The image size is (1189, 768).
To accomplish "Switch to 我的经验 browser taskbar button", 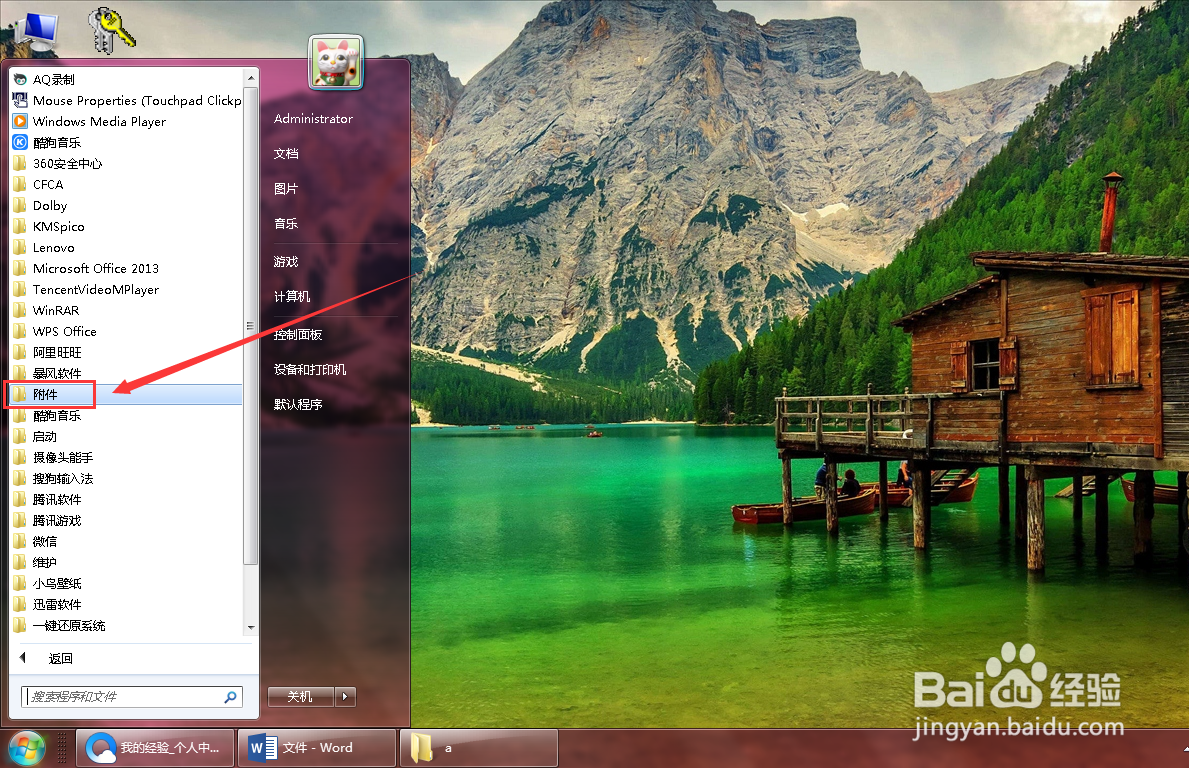I will (x=155, y=748).
